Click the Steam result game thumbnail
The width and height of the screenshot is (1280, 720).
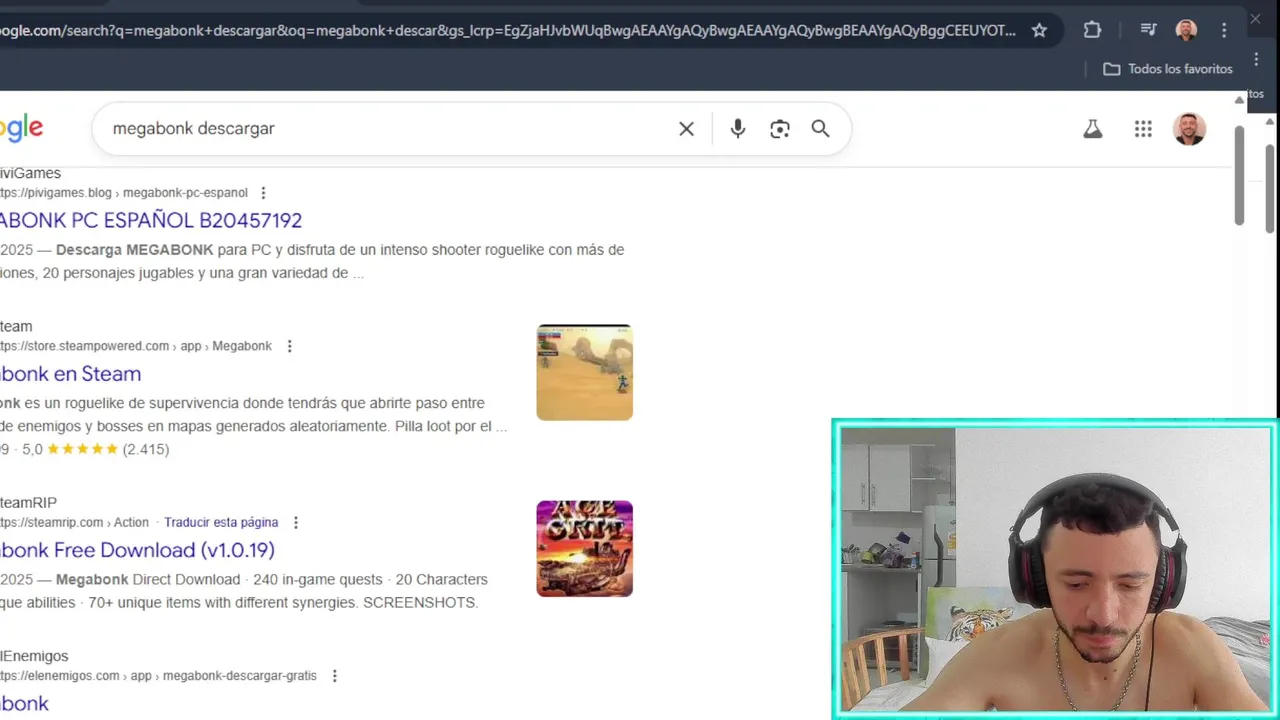pos(584,372)
